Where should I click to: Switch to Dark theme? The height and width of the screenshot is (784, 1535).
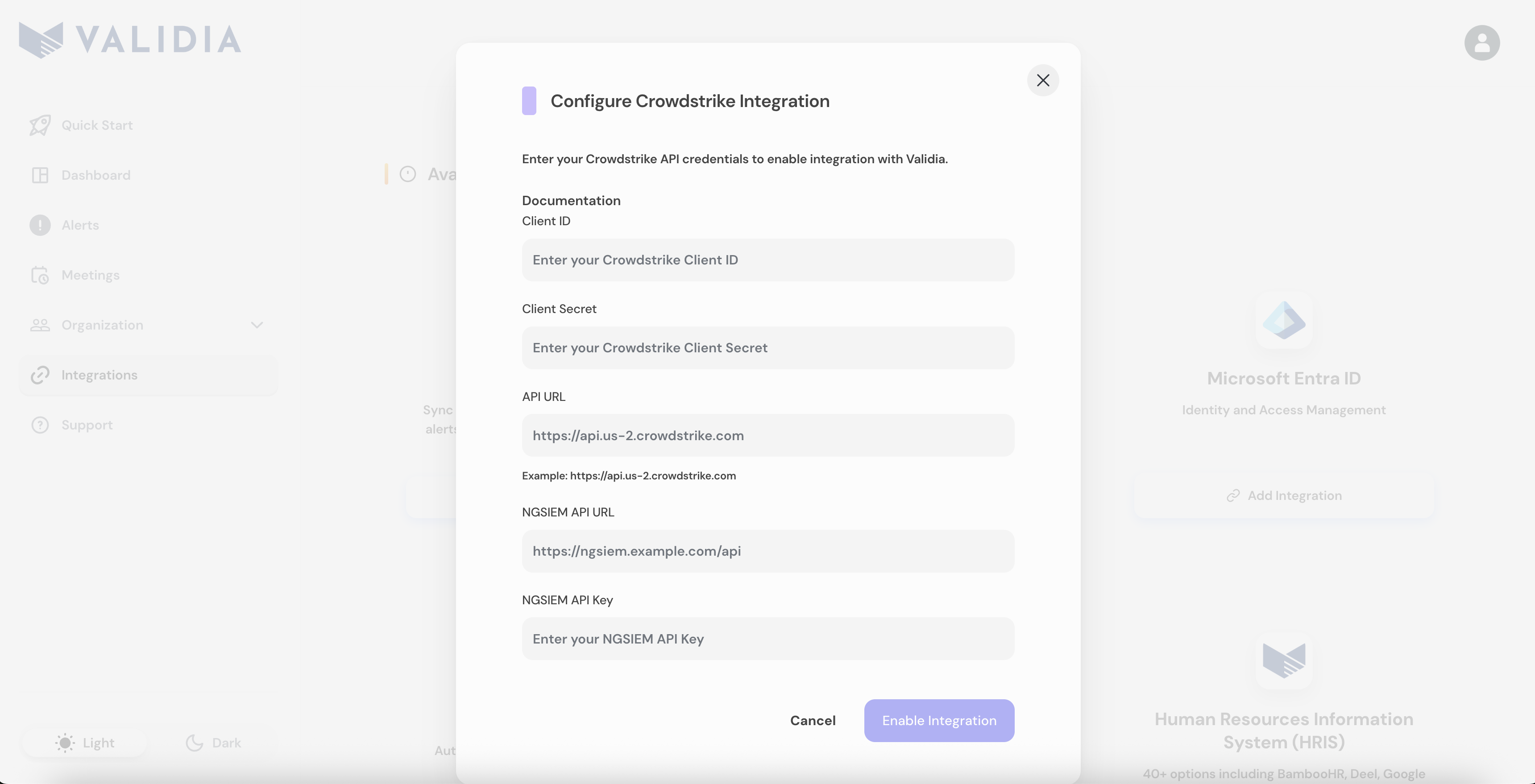pos(213,743)
